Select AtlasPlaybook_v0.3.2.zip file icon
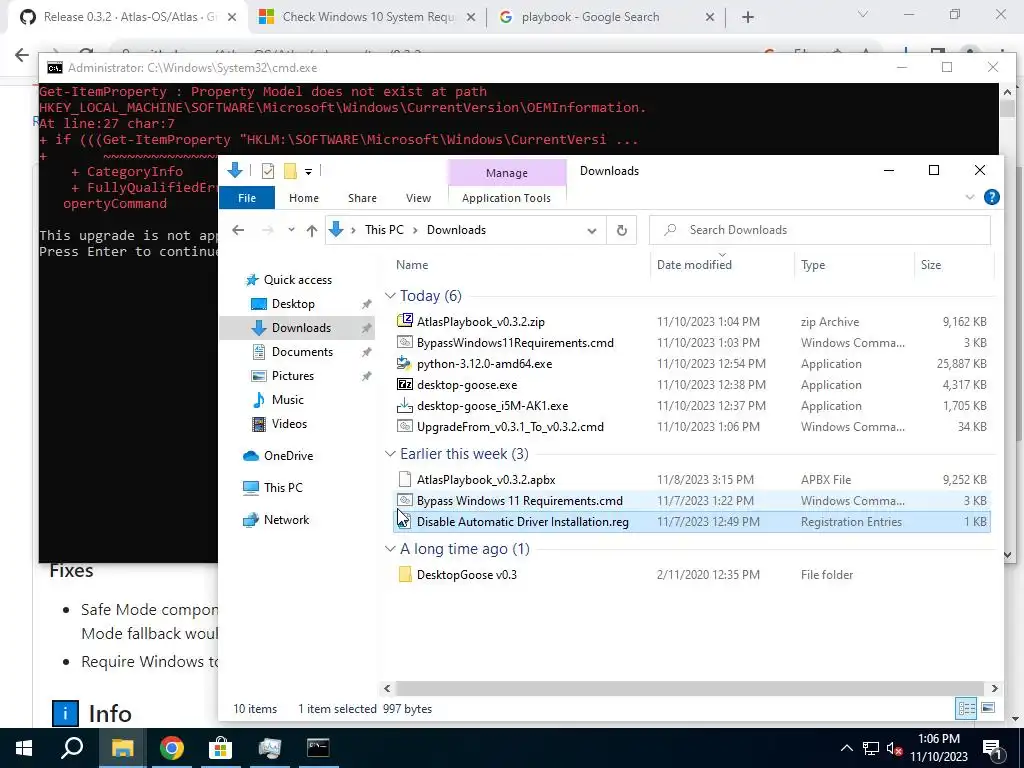The image size is (1024, 768). click(x=405, y=321)
